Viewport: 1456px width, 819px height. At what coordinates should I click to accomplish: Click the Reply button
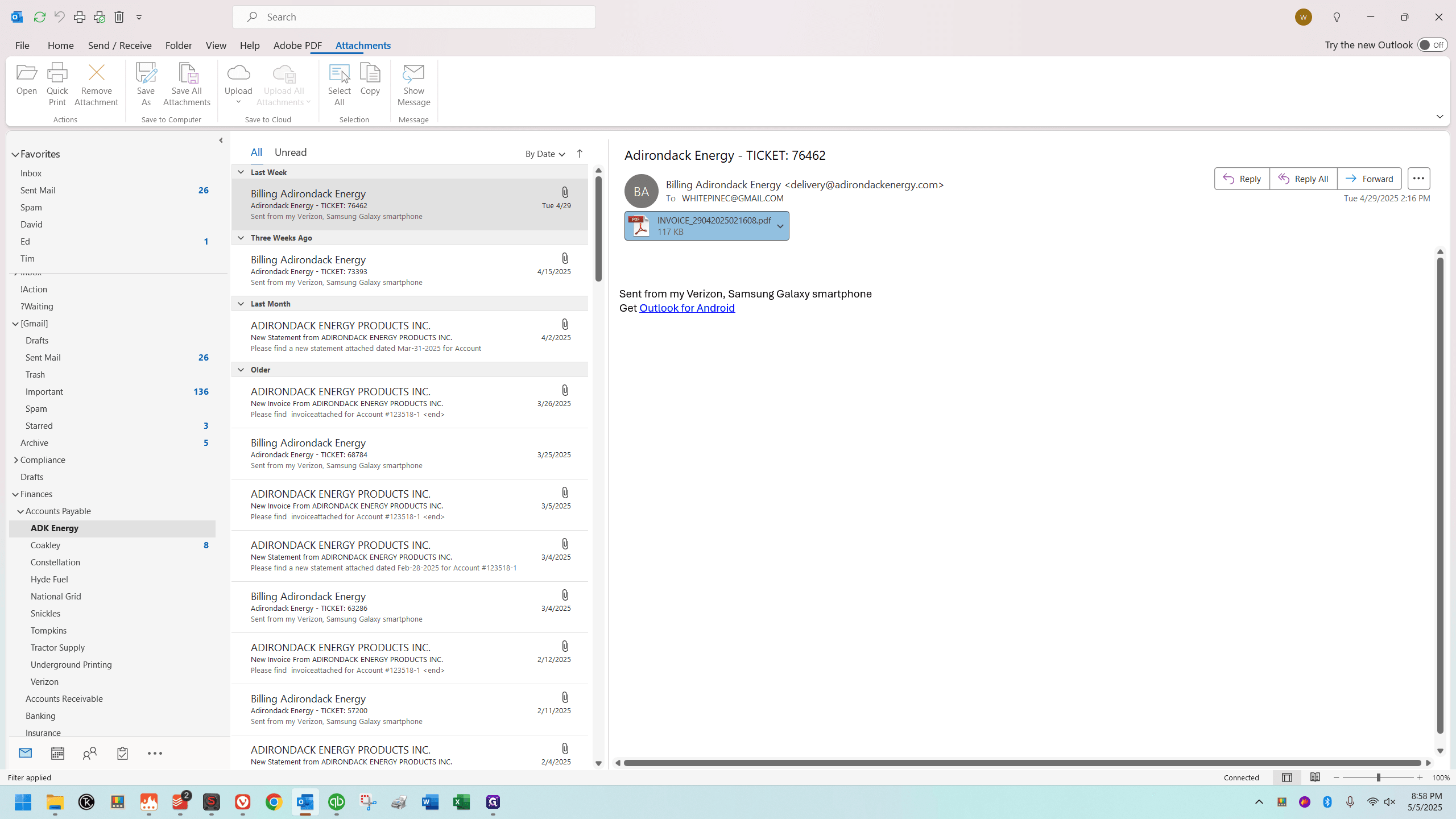click(1242, 179)
